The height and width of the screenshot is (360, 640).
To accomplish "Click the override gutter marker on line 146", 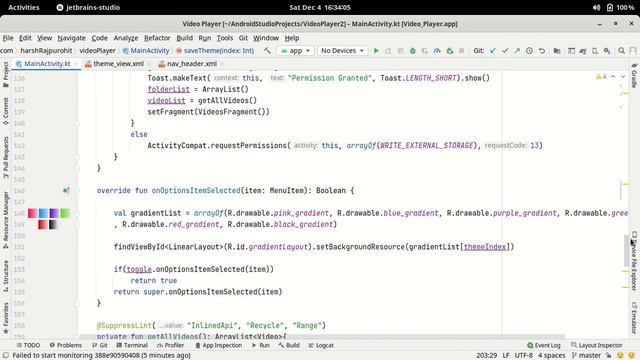I will click(66, 190).
